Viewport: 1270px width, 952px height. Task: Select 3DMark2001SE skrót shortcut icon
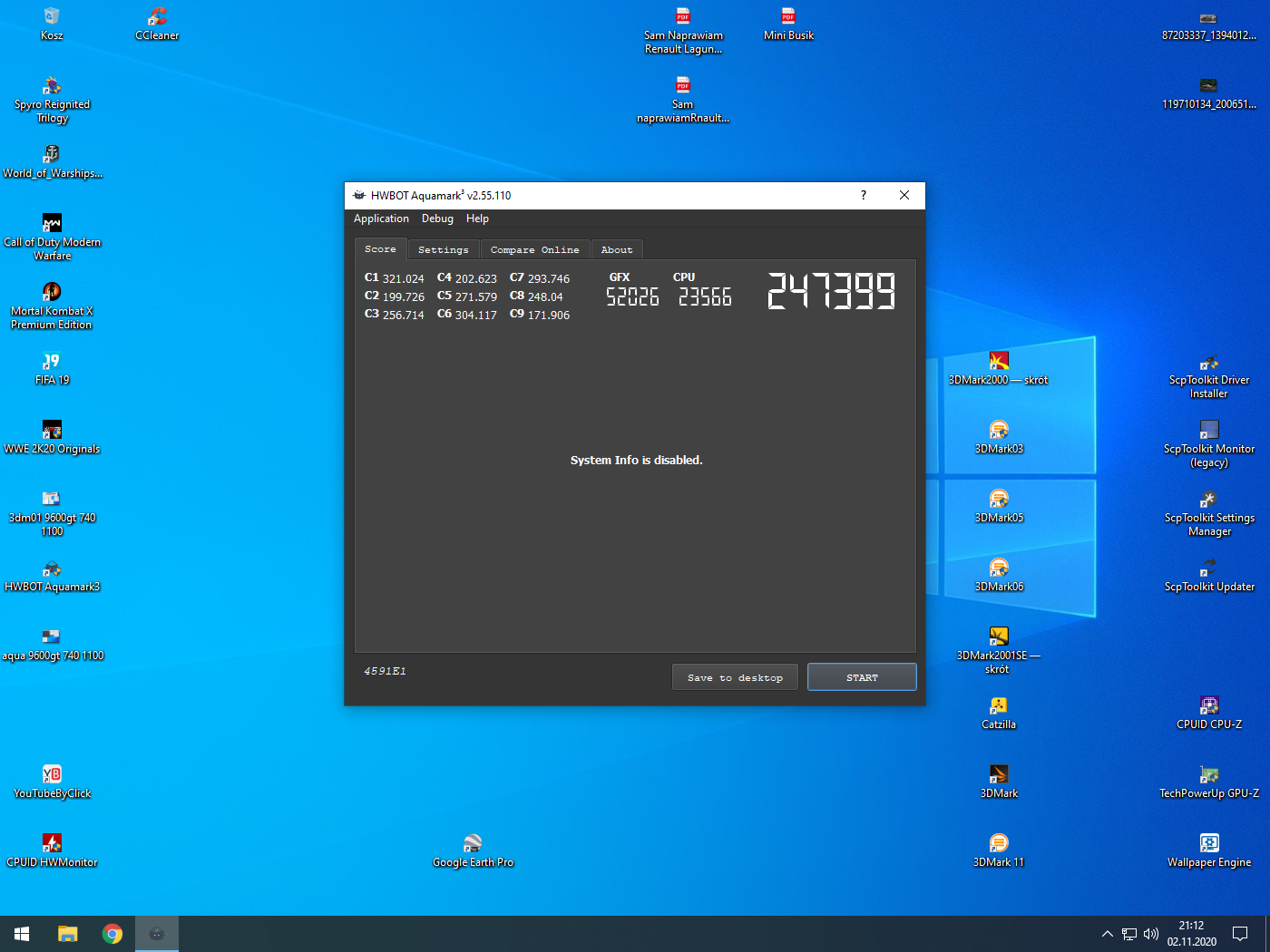click(x=999, y=650)
